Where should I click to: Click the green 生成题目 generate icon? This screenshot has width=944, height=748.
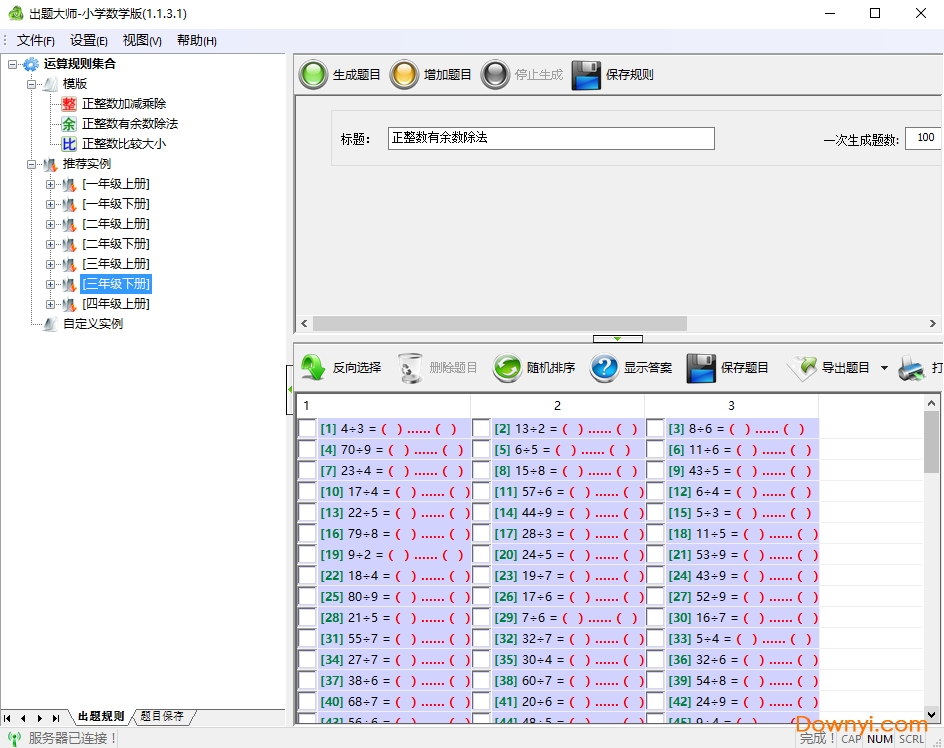(x=314, y=75)
